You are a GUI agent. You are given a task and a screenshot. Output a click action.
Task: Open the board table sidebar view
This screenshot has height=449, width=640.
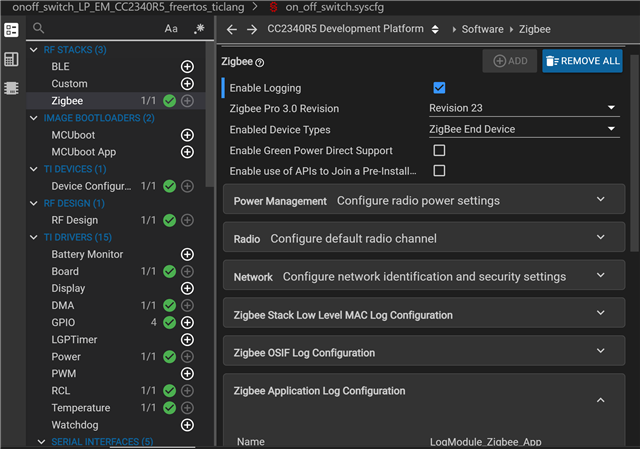(11, 59)
